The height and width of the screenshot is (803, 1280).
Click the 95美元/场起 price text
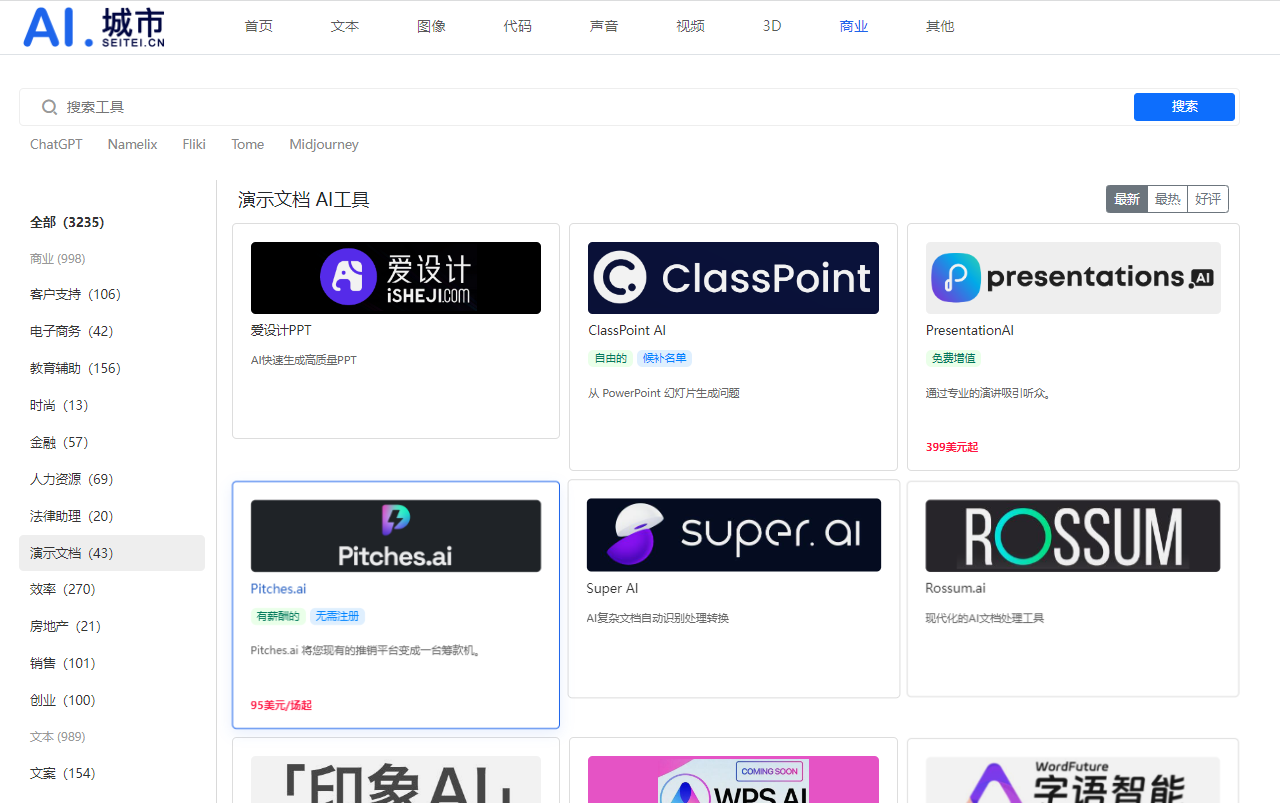click(281, 705)
